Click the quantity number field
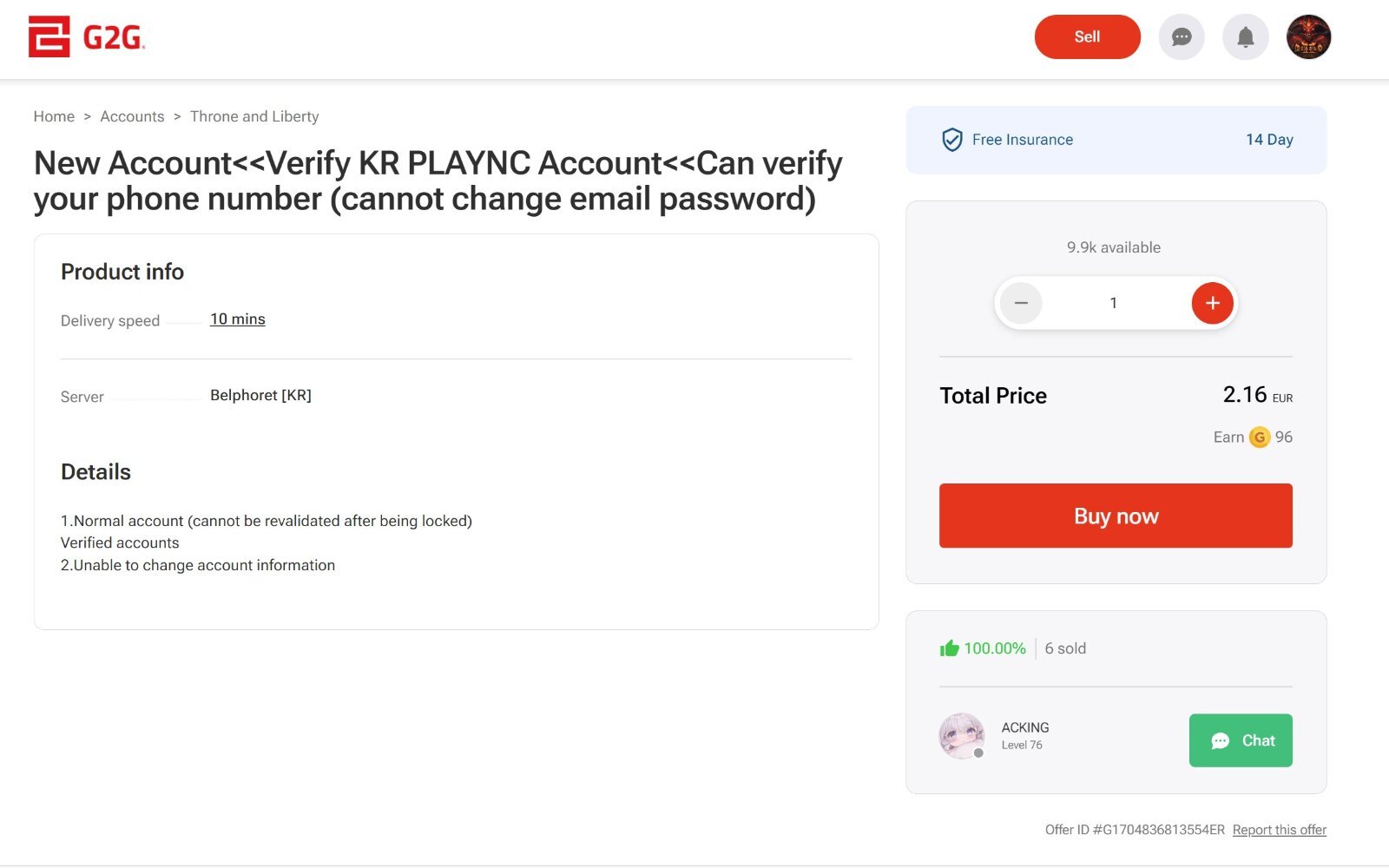Image resolution: width=1389 pixels, height=868 pixels. point(1114,303)
